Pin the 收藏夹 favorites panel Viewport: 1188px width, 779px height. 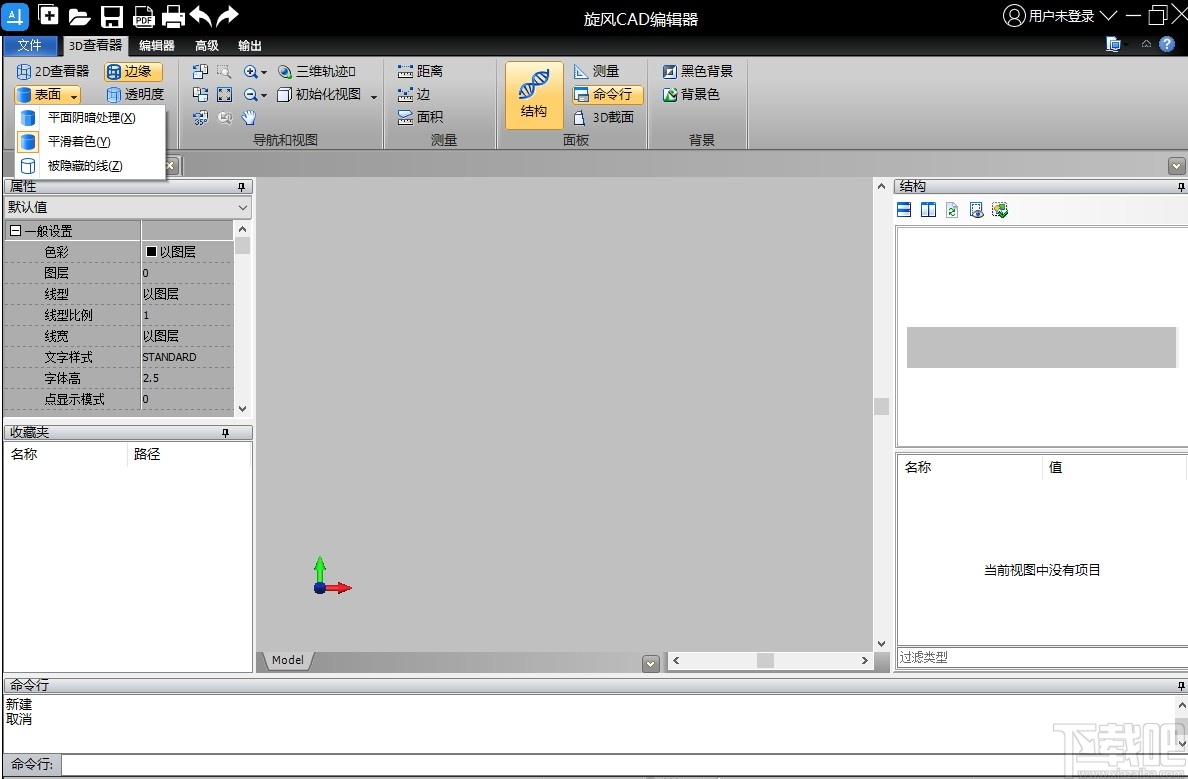tap(225, 433)
